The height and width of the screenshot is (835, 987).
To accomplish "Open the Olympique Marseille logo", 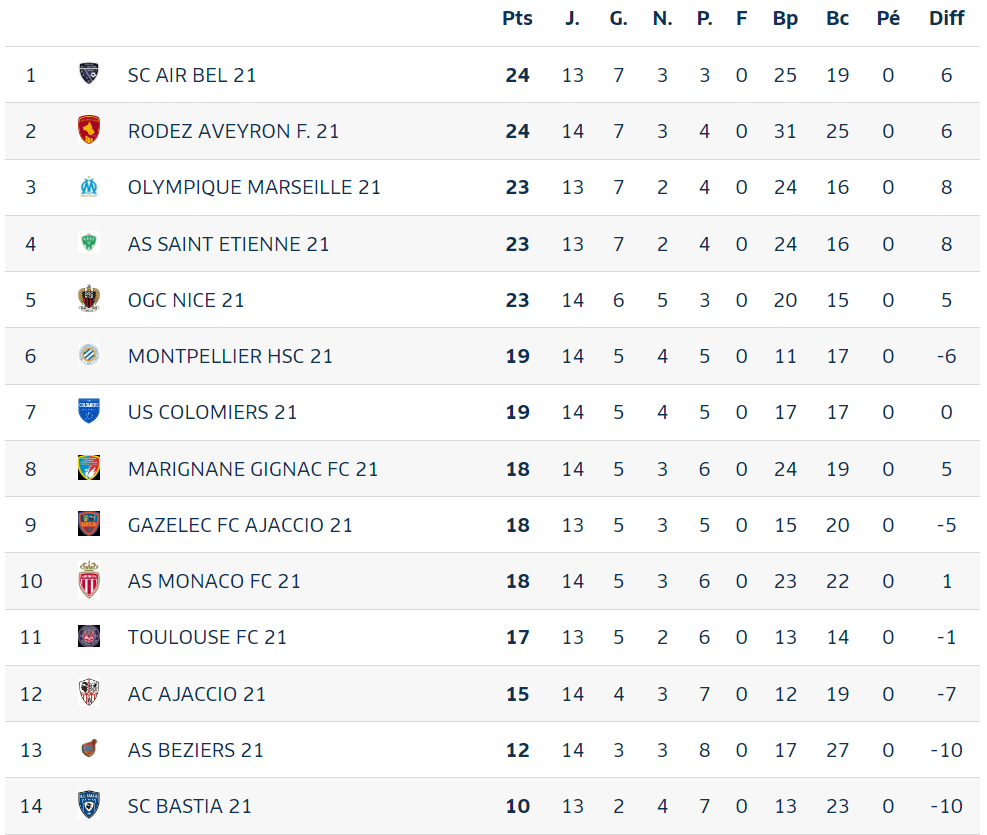I will (89, 186).
